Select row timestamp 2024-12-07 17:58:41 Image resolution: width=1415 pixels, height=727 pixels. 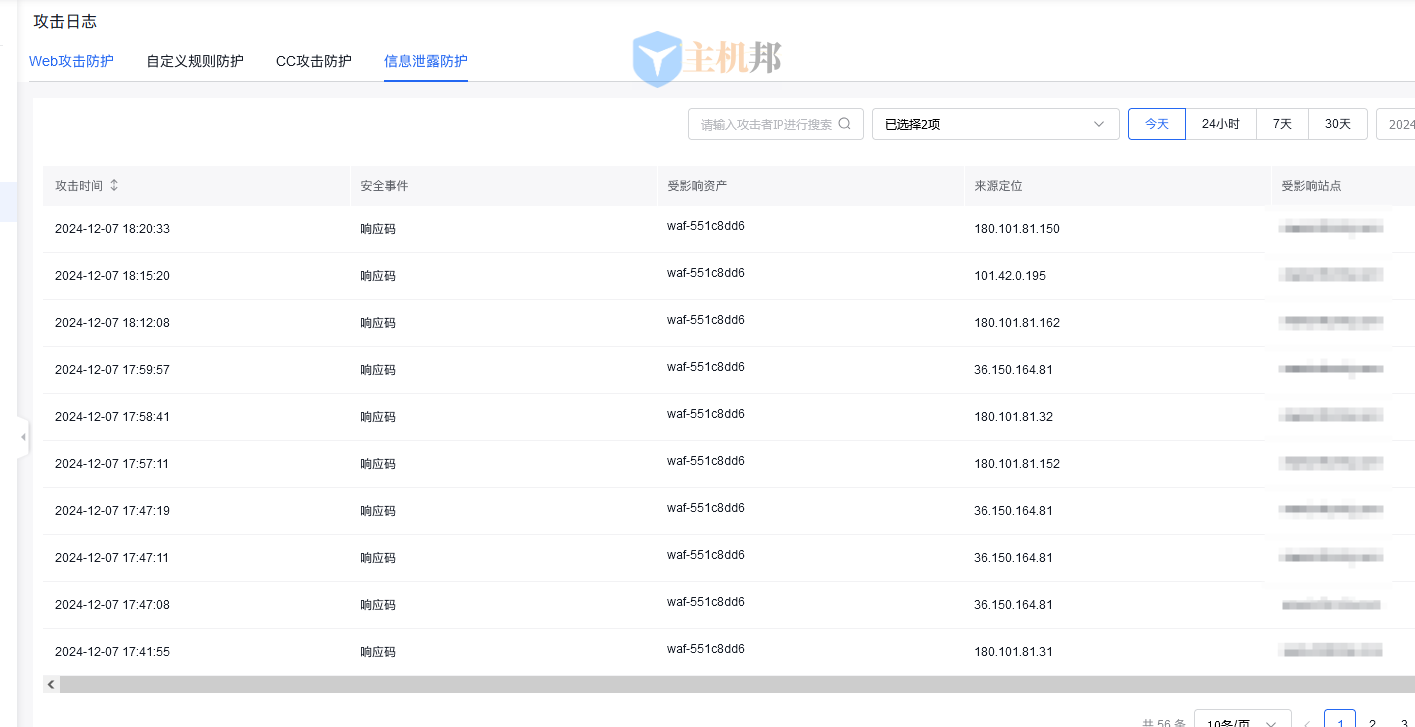(x=112, y=417)
